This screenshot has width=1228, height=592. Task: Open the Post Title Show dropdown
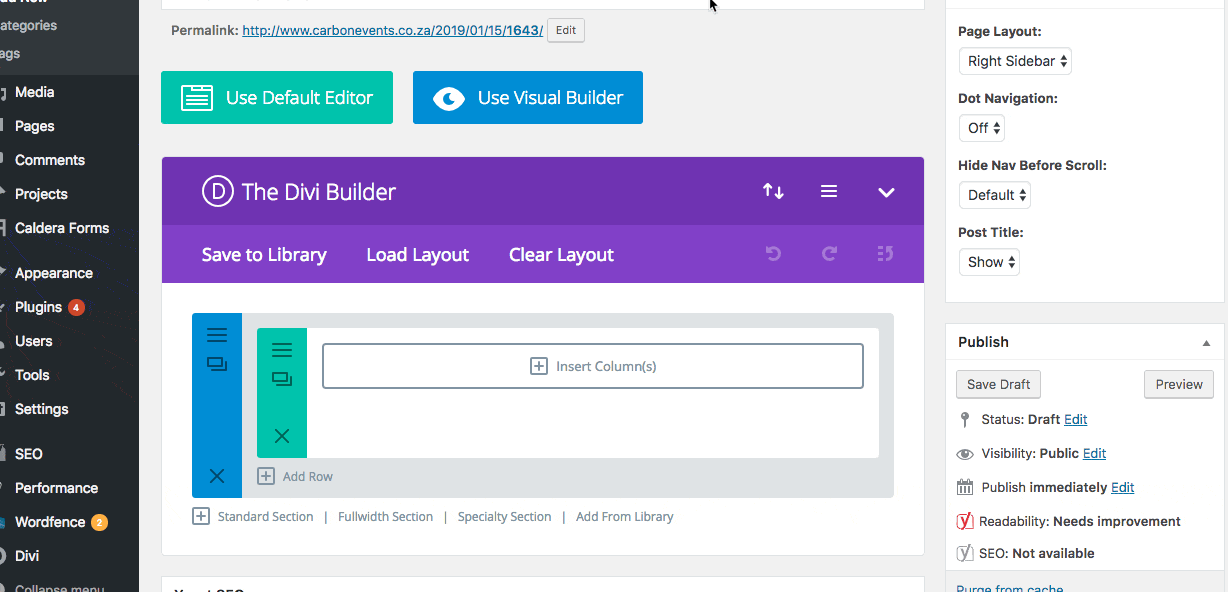pos(989,262)
